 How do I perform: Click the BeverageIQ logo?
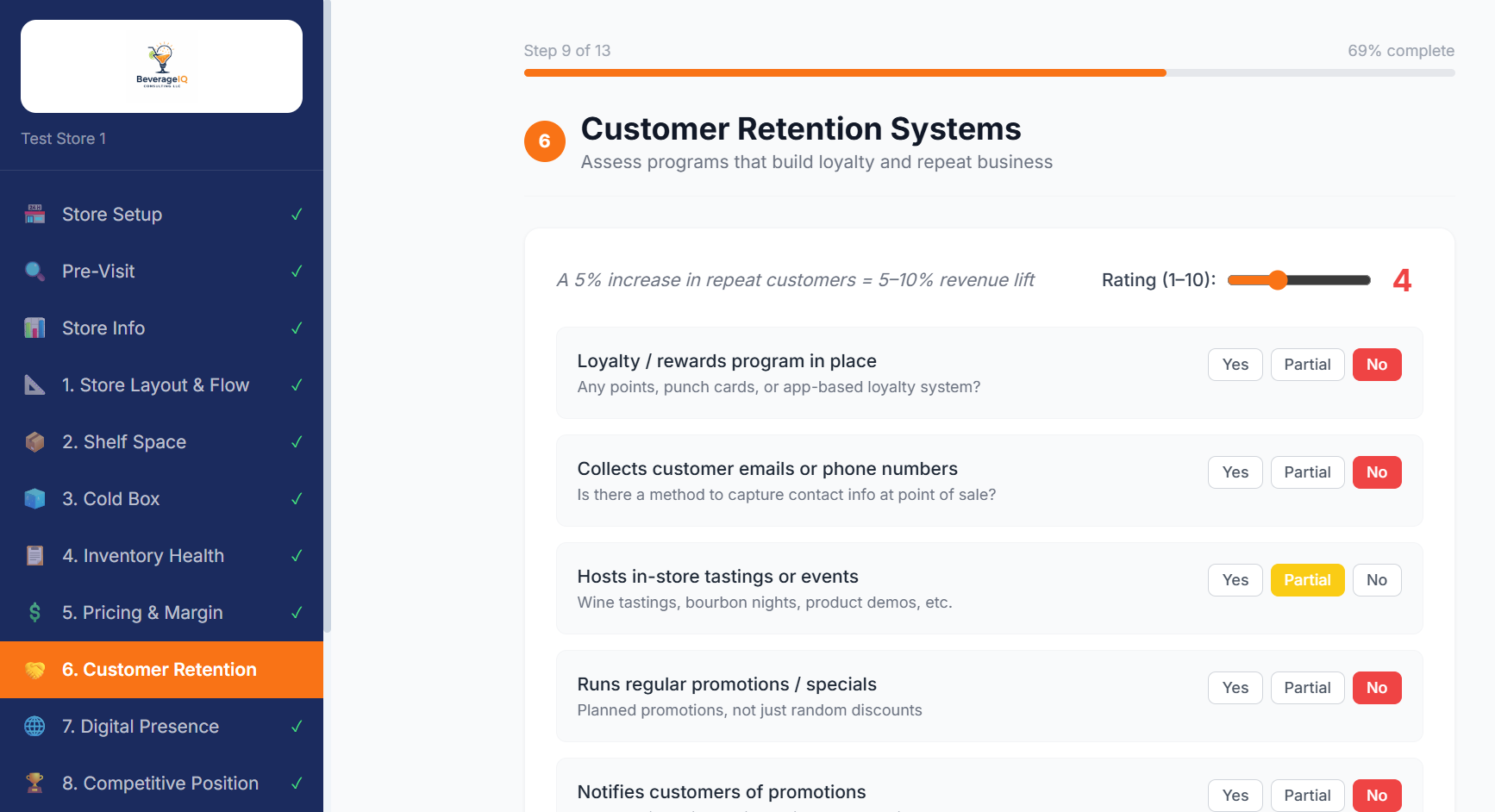coord(161,66)
